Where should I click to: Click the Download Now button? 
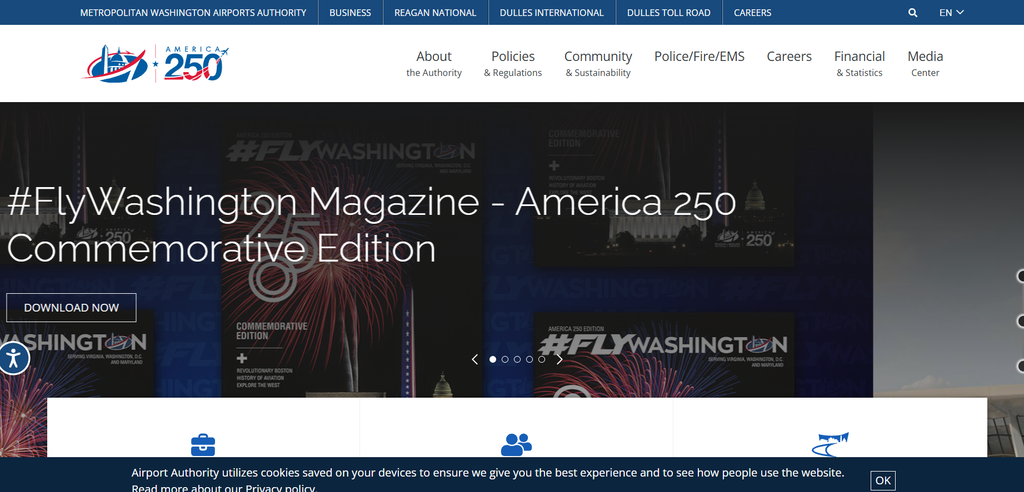pyautogui.click(x=71, y=308)
